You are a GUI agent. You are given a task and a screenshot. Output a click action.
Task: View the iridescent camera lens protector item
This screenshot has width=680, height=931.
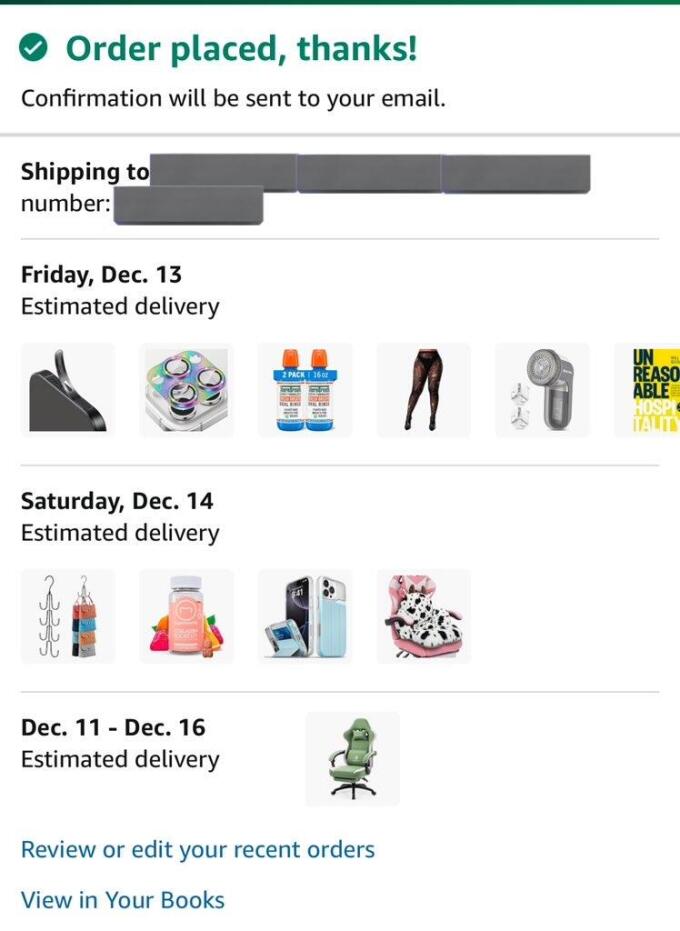(x=186, y=390)
